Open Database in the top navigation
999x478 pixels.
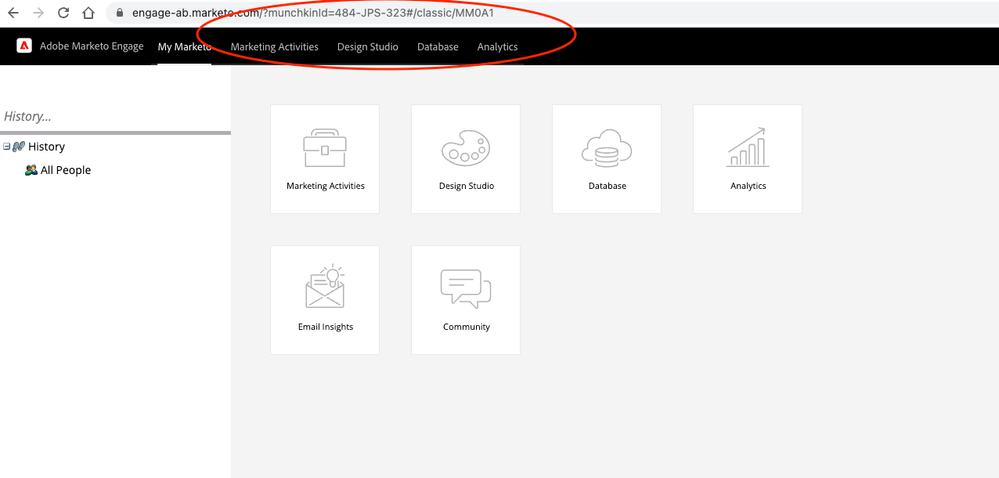click(x=438, y=47)
